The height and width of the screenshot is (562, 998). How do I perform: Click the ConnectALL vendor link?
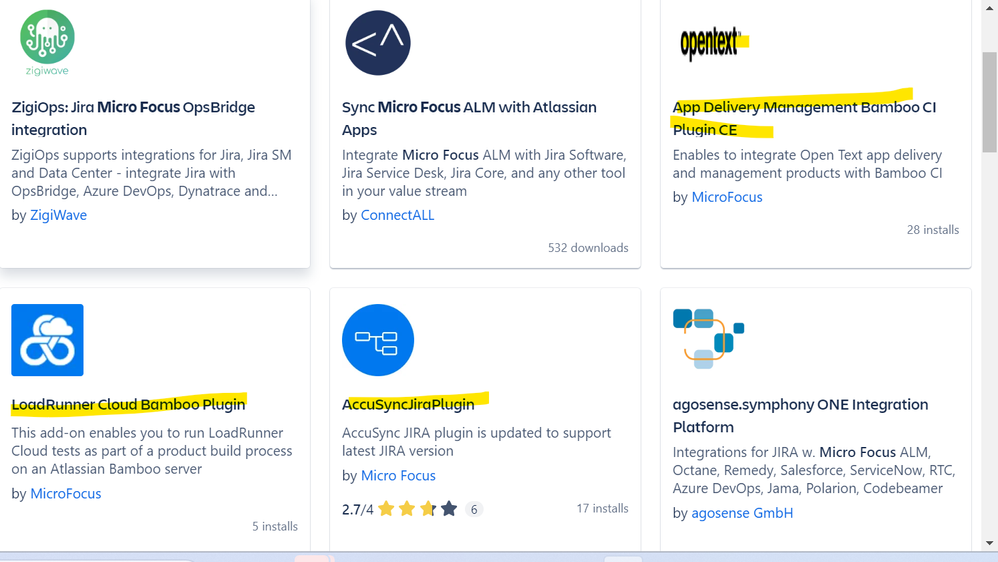coord(397,215)
